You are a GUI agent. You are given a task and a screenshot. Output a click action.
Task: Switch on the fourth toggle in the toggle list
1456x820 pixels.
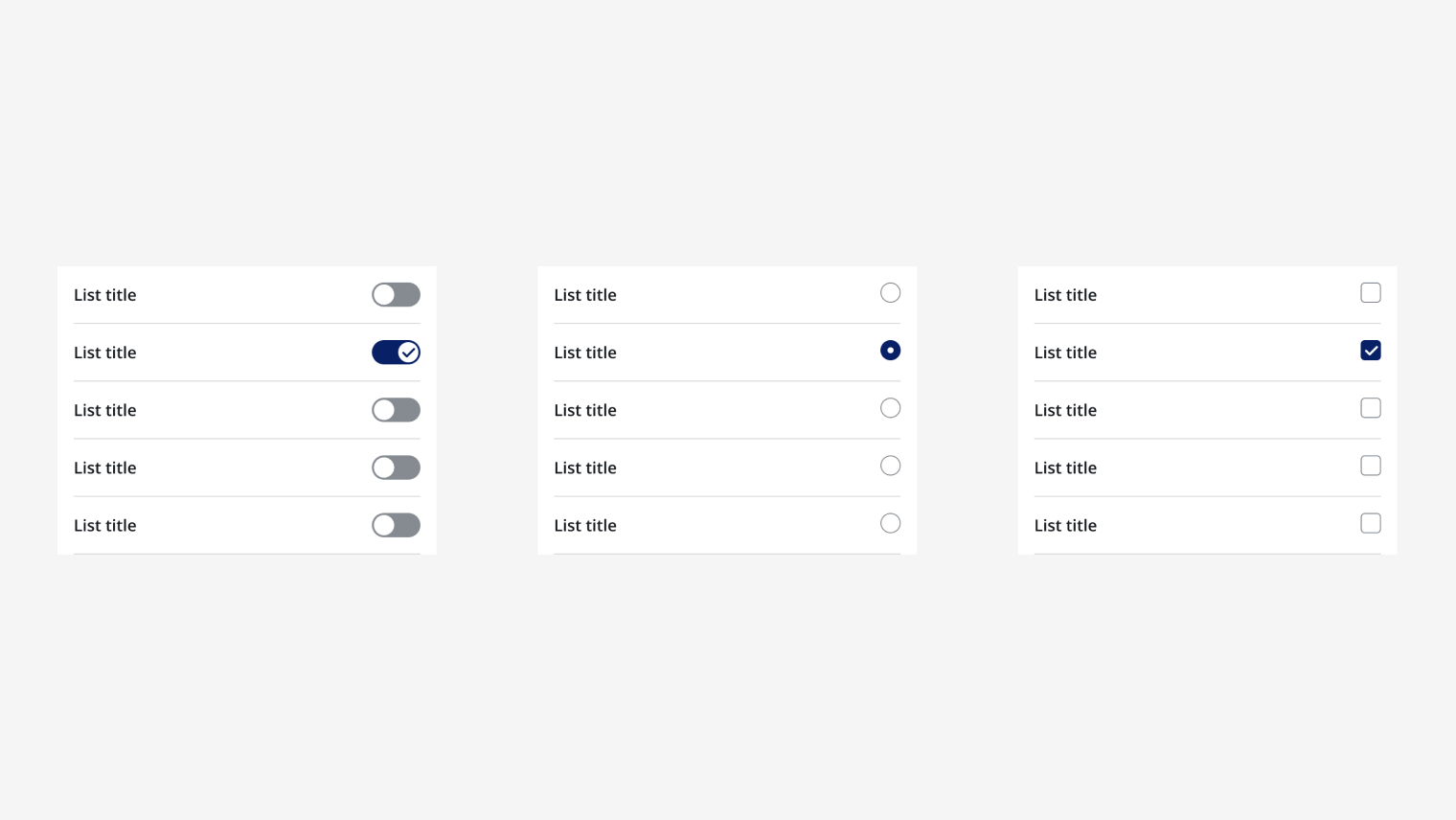pyautogui.click(x=396, y=467)
